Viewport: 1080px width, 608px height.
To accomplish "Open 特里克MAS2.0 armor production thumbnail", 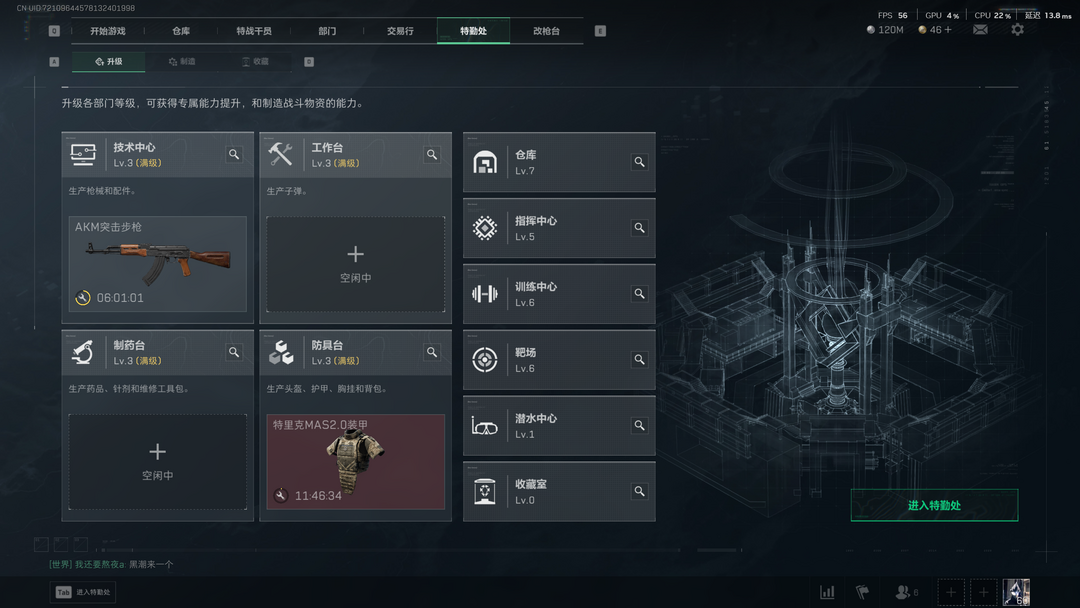I will point(355,462).
